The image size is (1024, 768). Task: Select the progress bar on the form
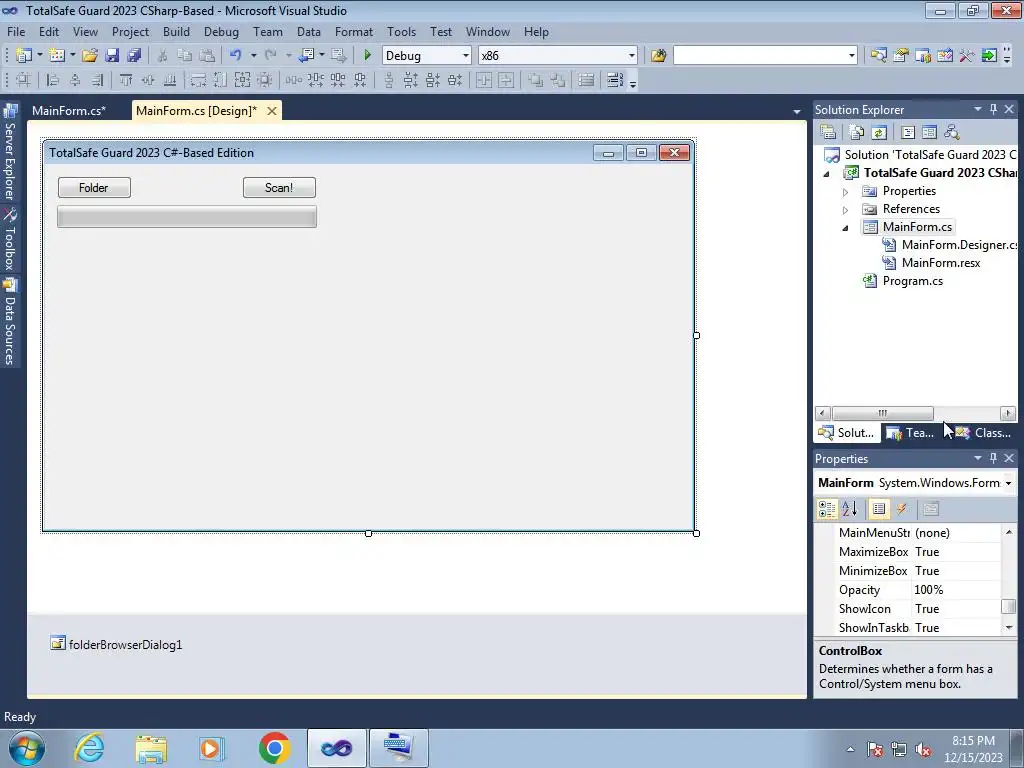point(187,217)
